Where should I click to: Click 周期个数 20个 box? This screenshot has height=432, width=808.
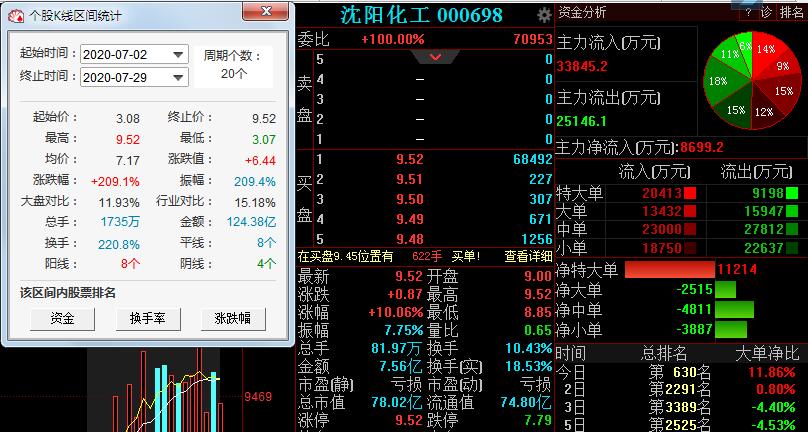click(233, 65)
